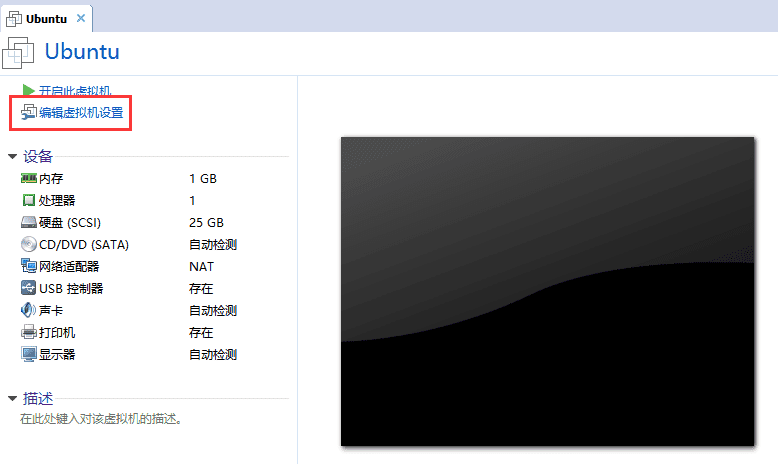Switch to the Ubuntu tab
The image size is (778, 464).
point(46,19)
